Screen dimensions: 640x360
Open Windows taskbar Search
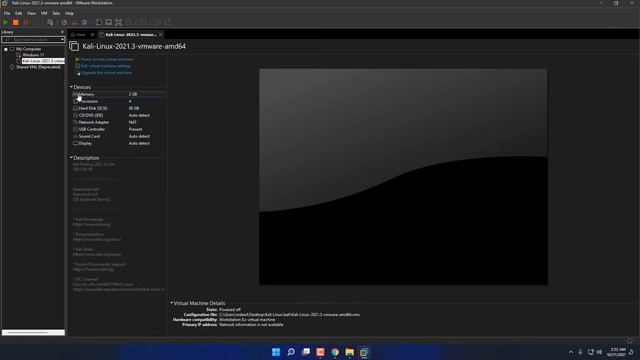pos(291,352)
